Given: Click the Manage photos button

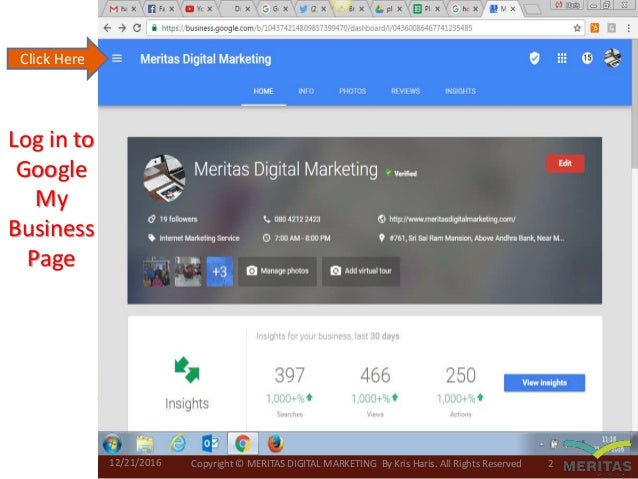Looking at the screenshot, I should coord(277,271).
